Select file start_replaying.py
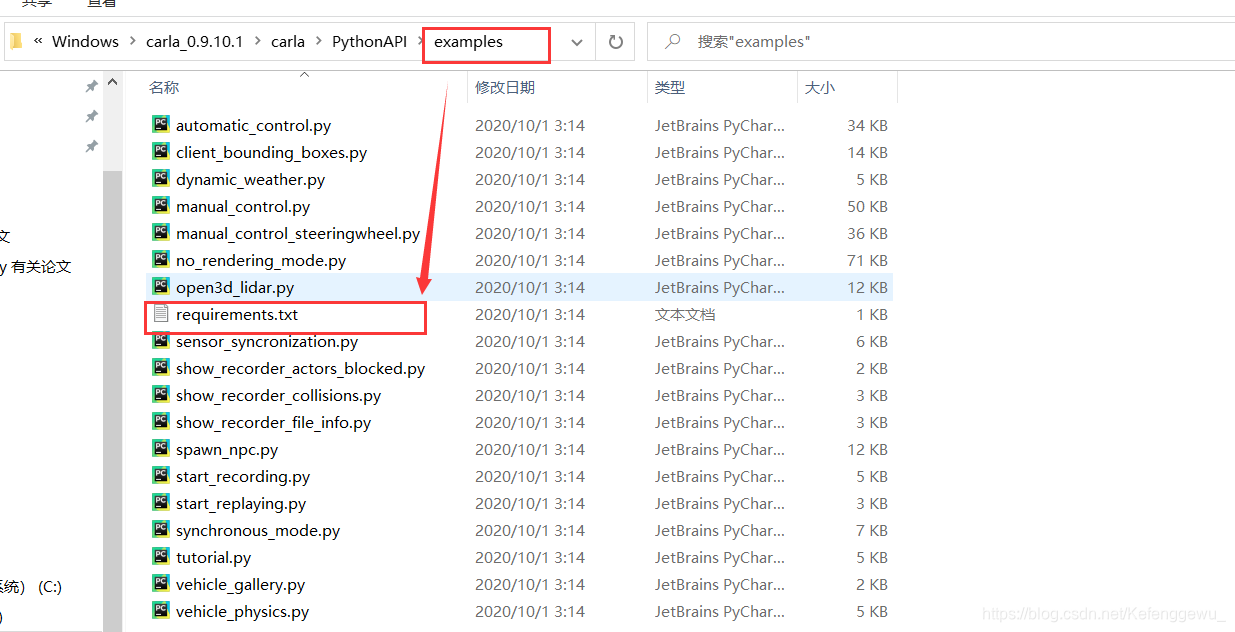This screenshot has height=632, width=1235. 241,504
